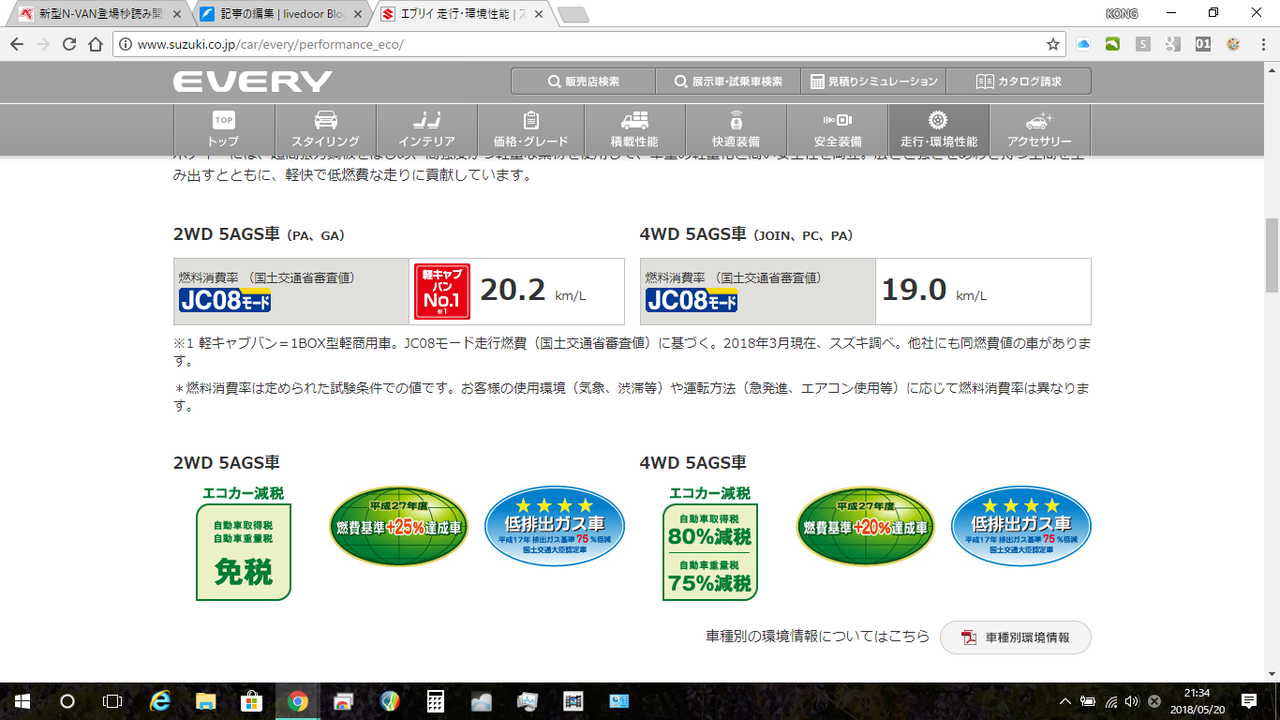Viewport: 1280px width, 720px height.
Task: Click the 4WD 低排出ガス車 blue badge
Action: 1021,526
